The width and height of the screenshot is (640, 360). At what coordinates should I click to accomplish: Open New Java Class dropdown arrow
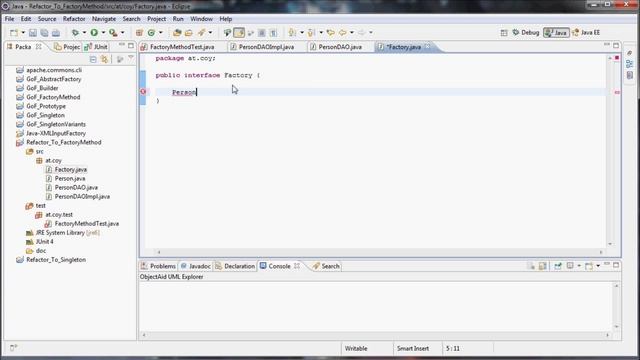click(160, 33)
